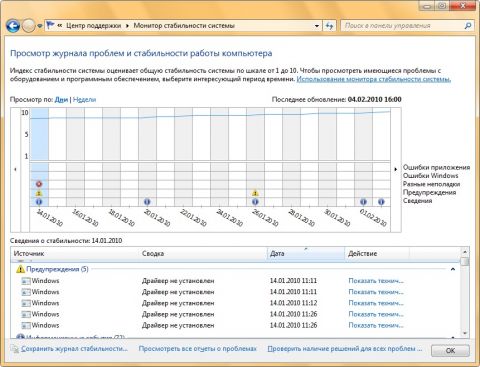Screen dimensions: 480x367
Task: Collapse the Предупреждения (5) group
Action: pos(453,269)
